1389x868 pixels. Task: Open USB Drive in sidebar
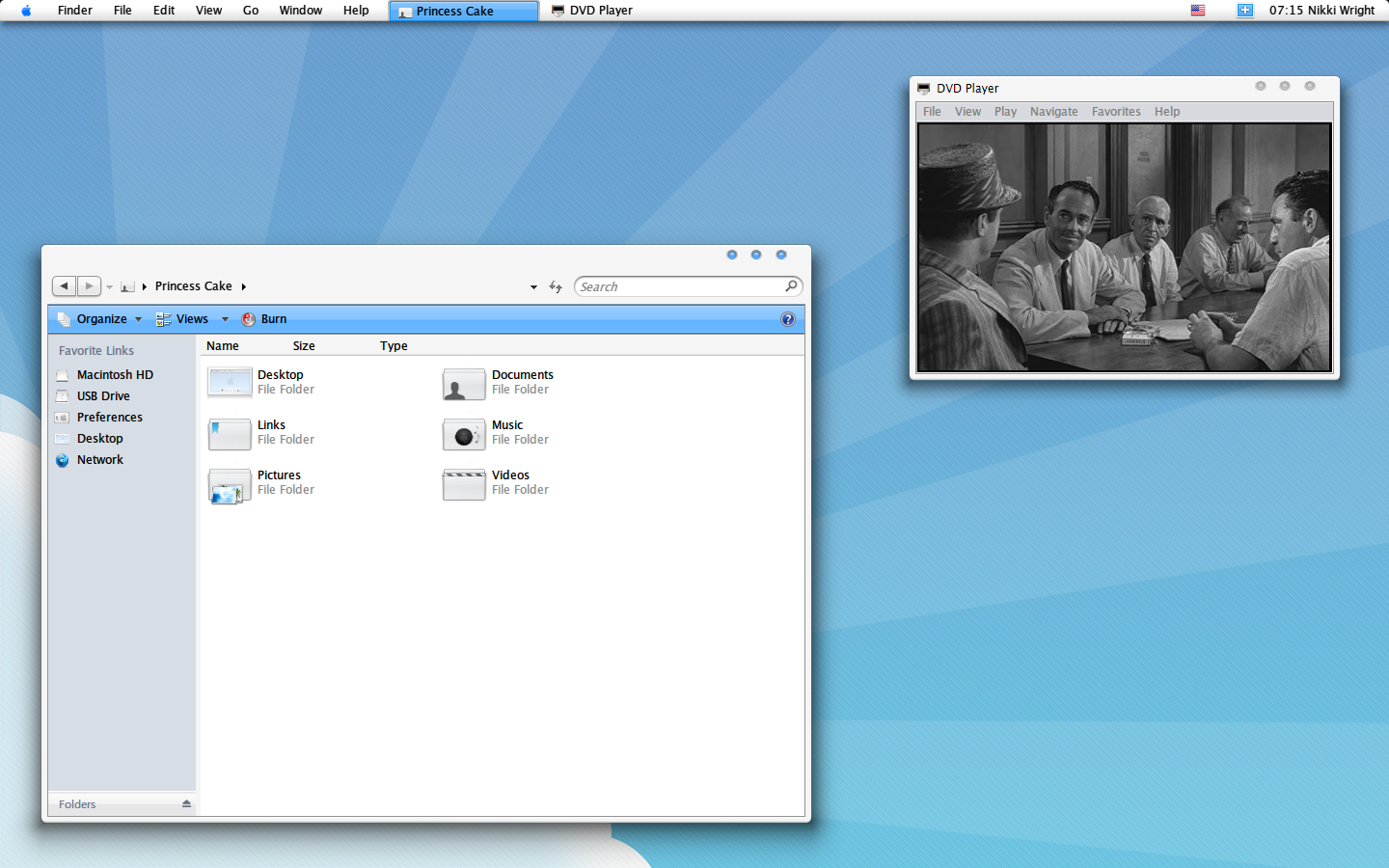(x=103, y=396)
